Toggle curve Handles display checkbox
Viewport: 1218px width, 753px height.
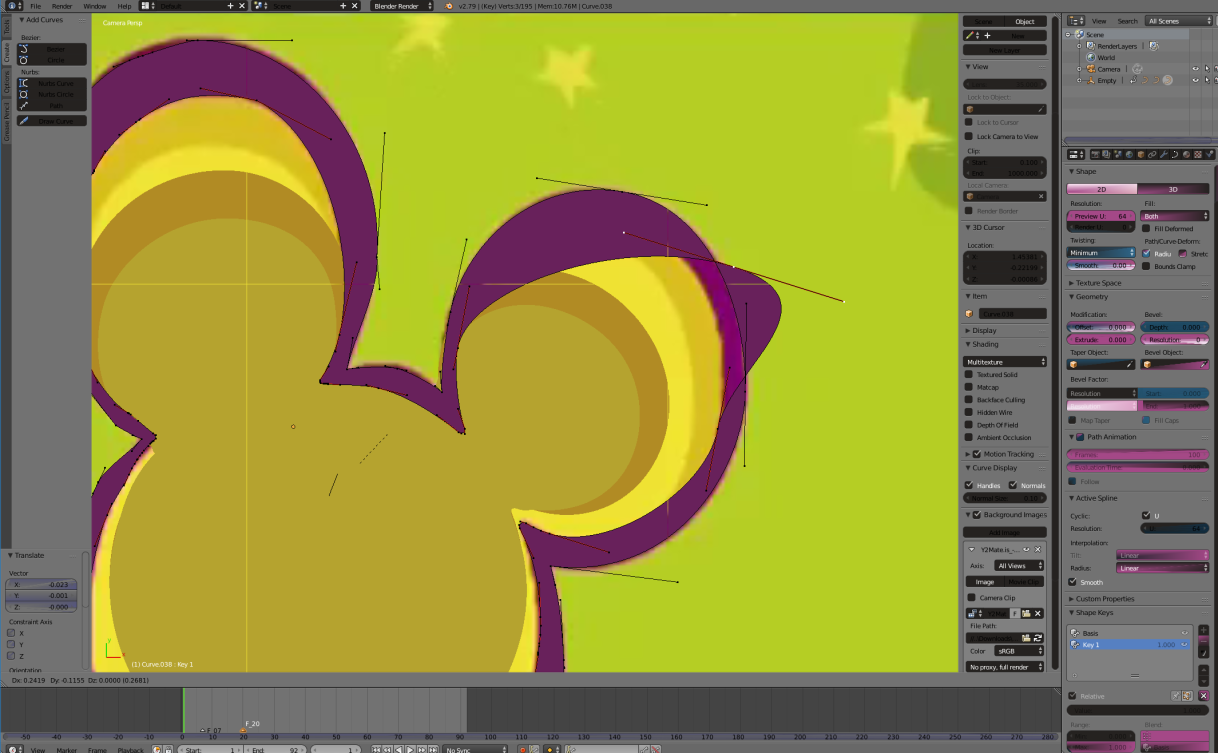pyautogui.click(x=968, y=485)
